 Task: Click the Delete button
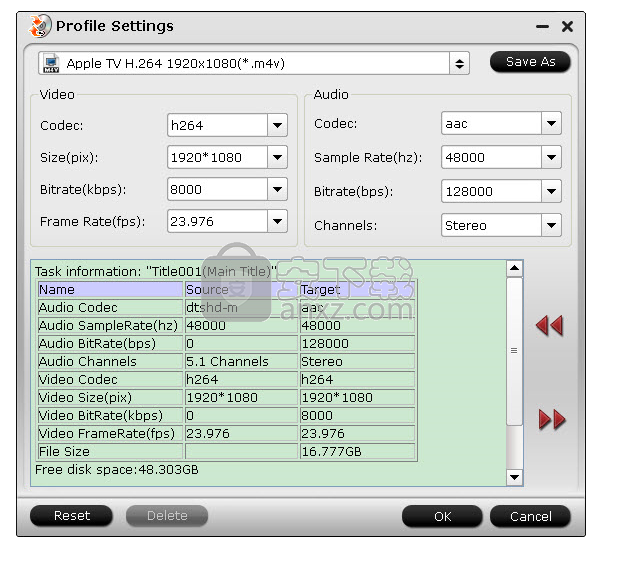click(167, 516)
